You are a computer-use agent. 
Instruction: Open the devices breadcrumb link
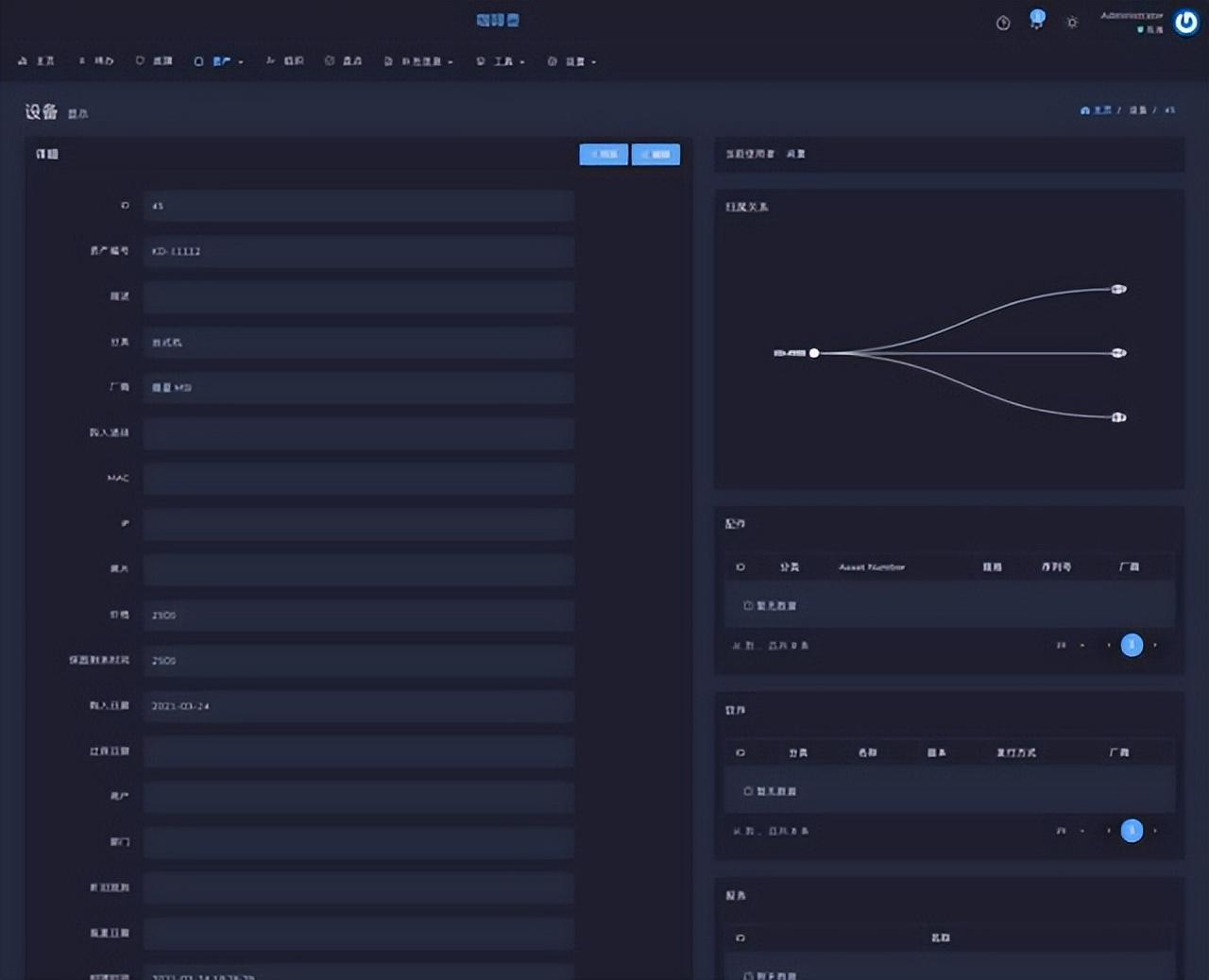pyautogui.click(x=1138, y=110)
